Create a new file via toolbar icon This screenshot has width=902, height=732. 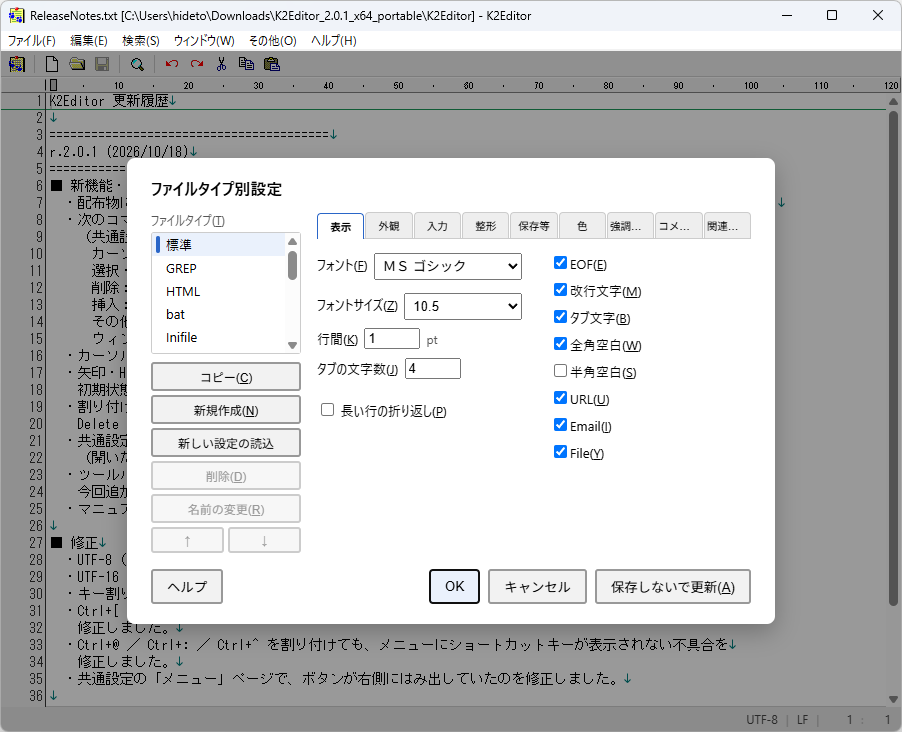(52, 64)
